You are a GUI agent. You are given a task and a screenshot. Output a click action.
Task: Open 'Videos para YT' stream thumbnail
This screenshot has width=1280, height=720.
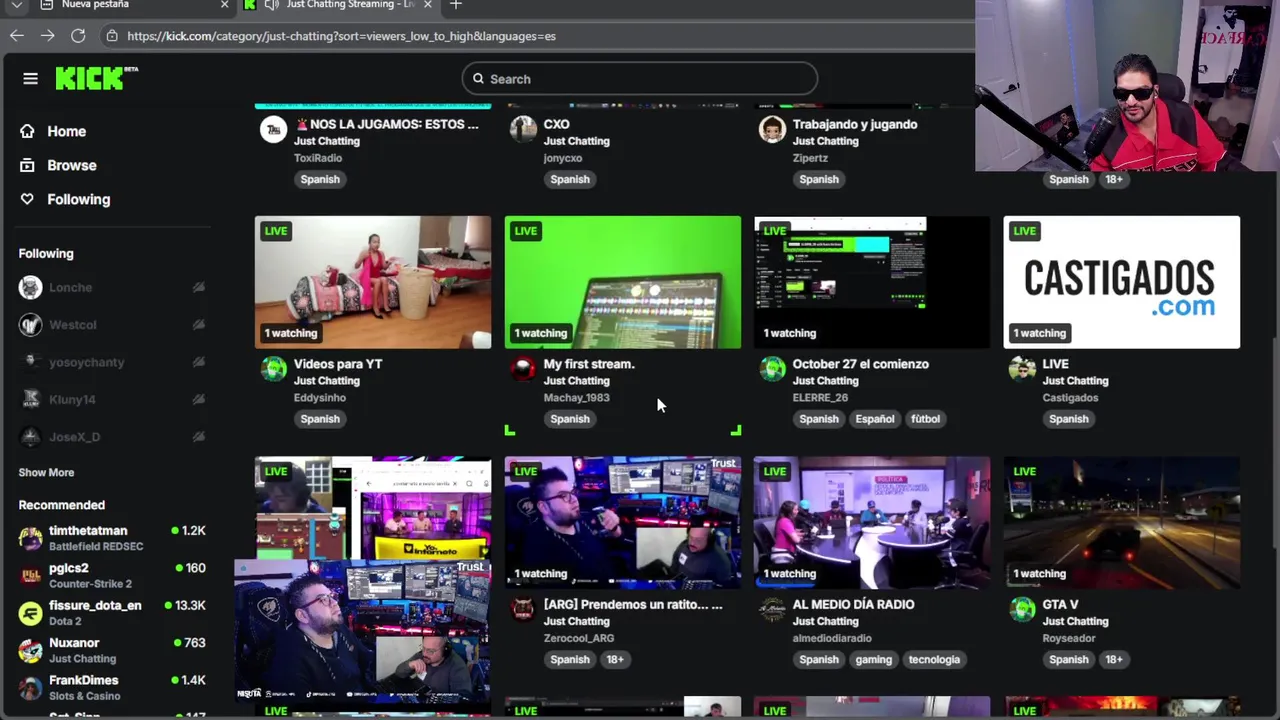(x=373, y=282)
